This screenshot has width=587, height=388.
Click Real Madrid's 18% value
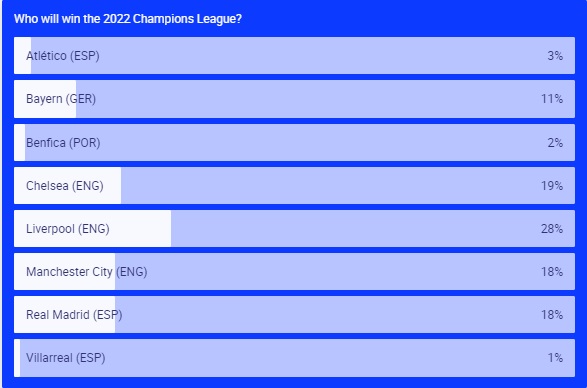552,315
